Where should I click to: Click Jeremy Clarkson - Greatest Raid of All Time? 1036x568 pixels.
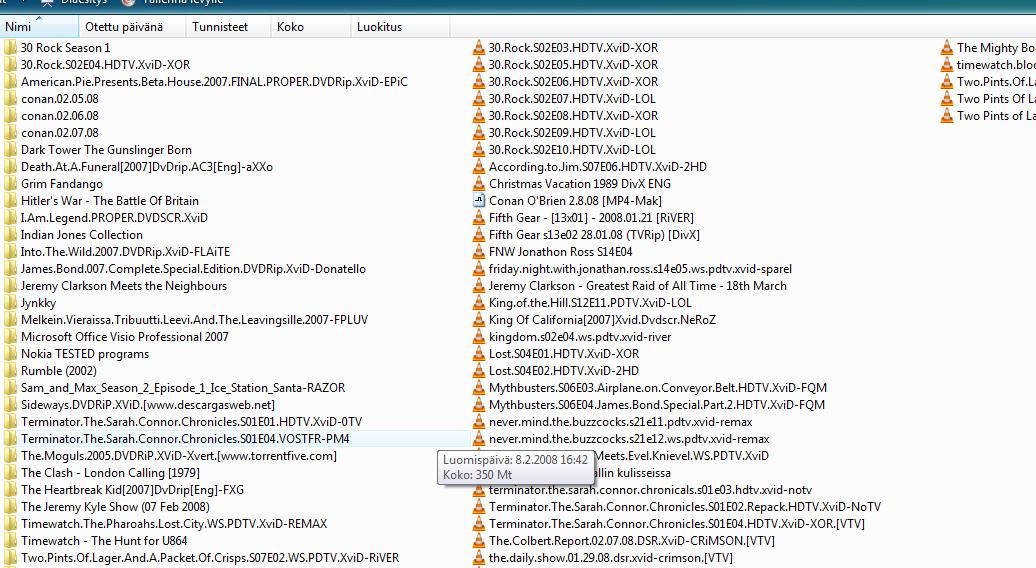(x=638, y=285)
